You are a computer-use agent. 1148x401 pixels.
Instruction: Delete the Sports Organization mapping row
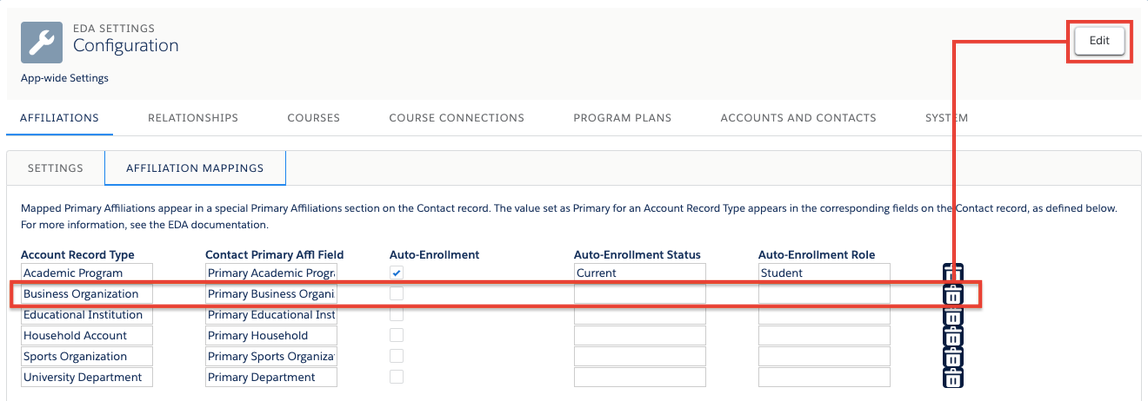tap(953, 358)
